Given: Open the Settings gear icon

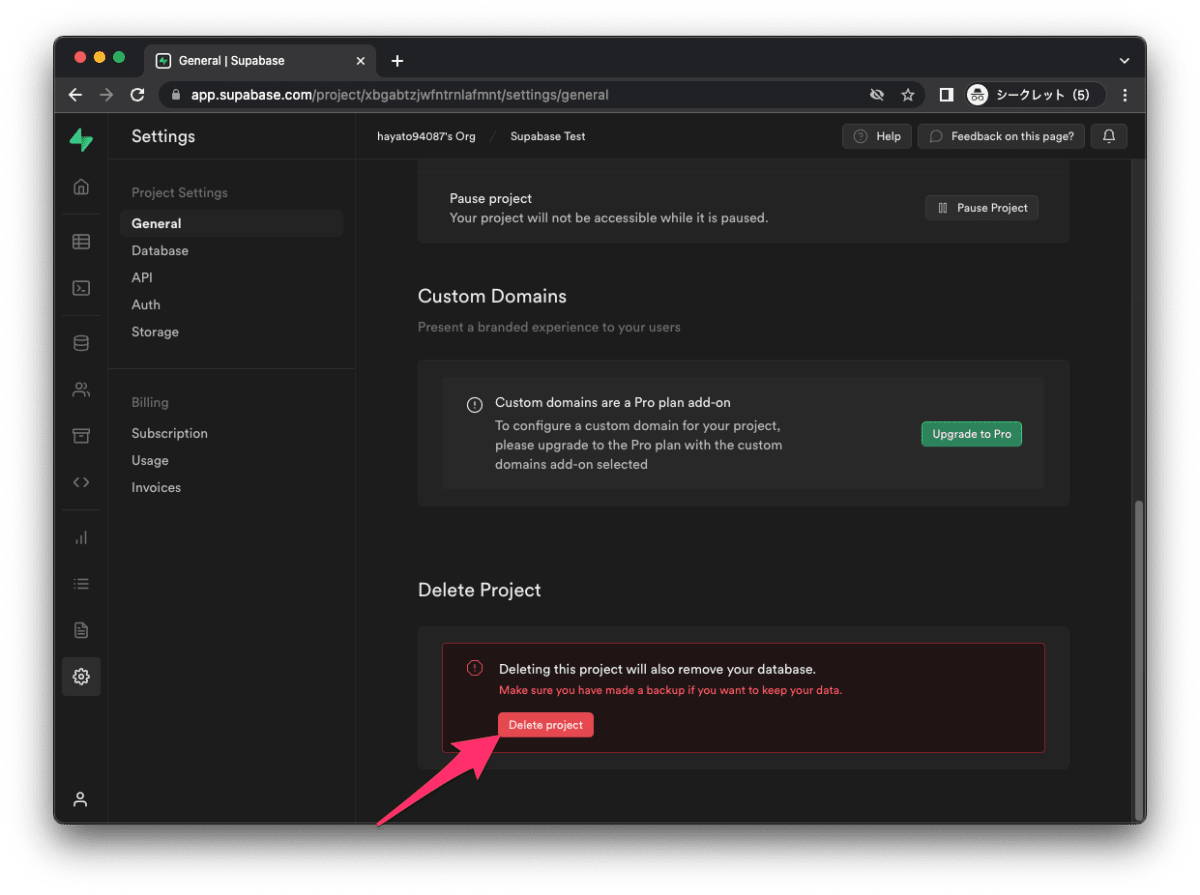Looking at the screenshot, I should (x=81, y=677).
